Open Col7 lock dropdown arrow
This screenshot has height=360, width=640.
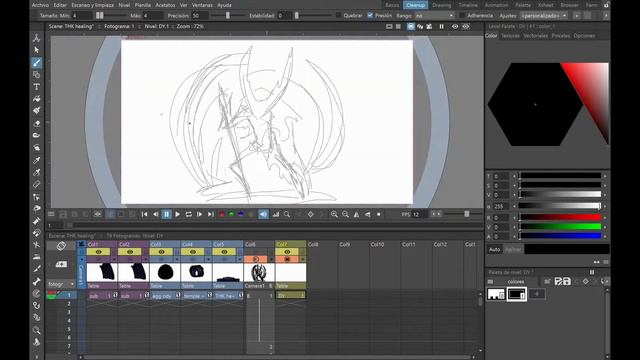[x=303, y=259]
